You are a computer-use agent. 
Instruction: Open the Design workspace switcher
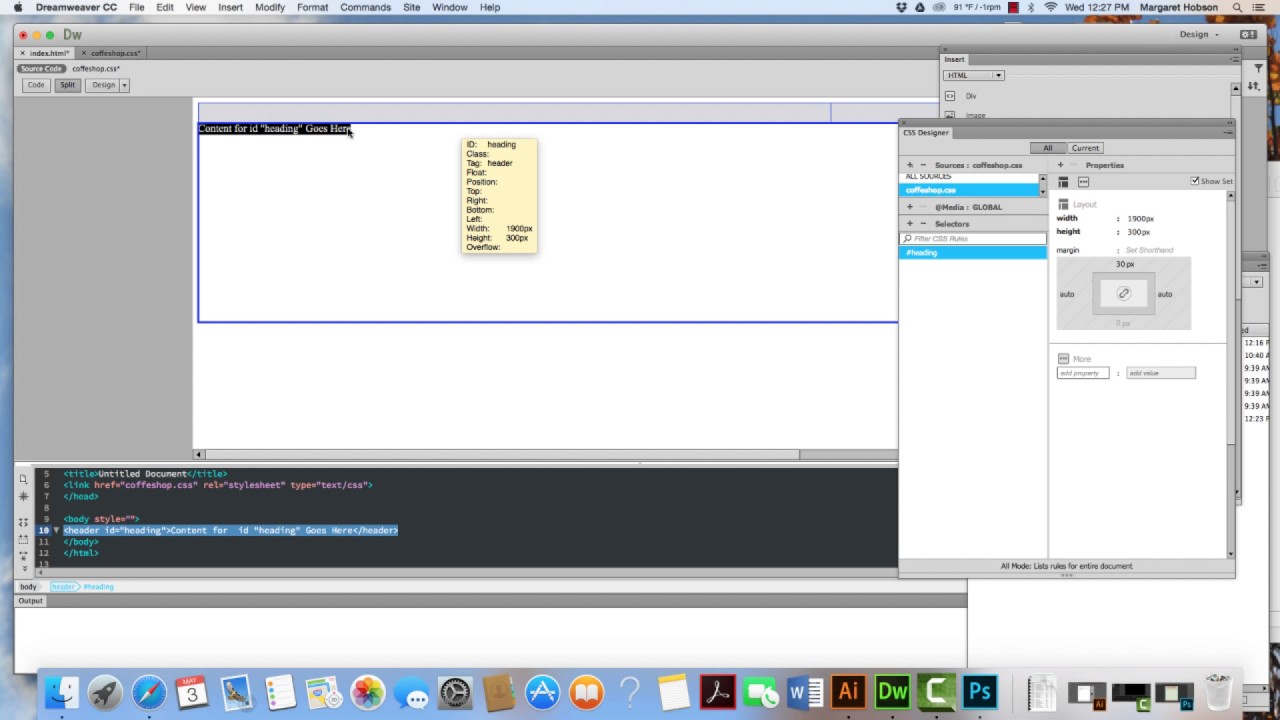[x=1198, y=34]
